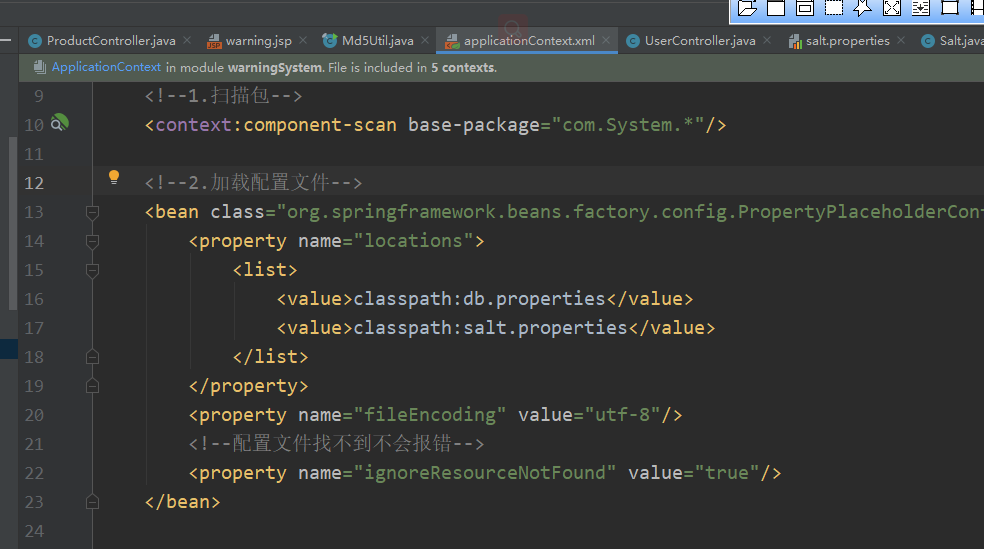Screen dimensions: 984x549
Task: Click the closing '</bean>' tag on line 23
Action: point(183,502)
